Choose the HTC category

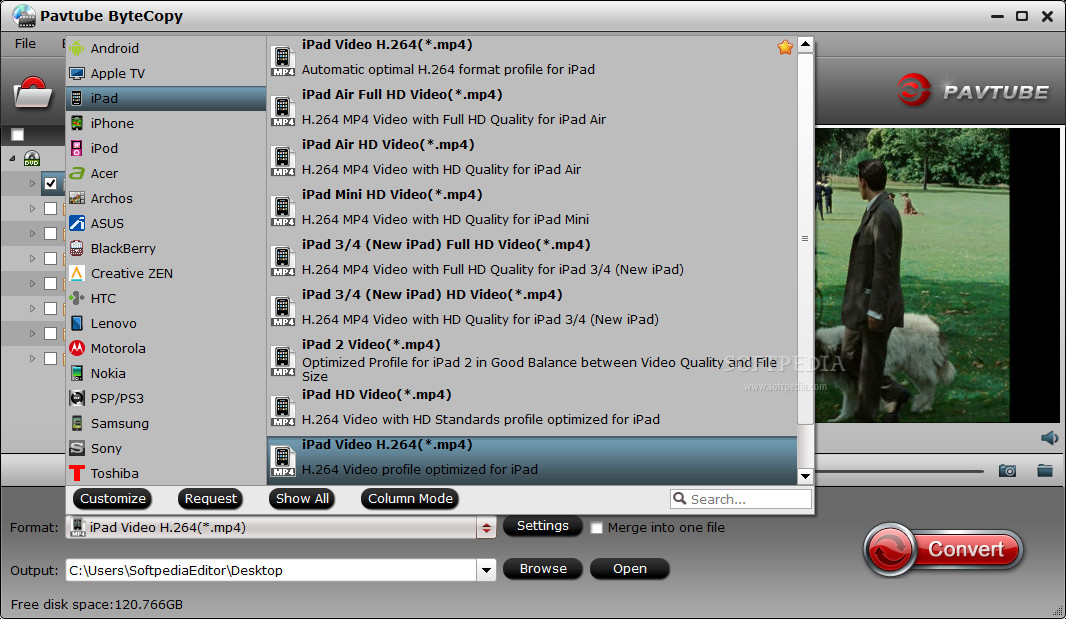click(x=166, y=299)
